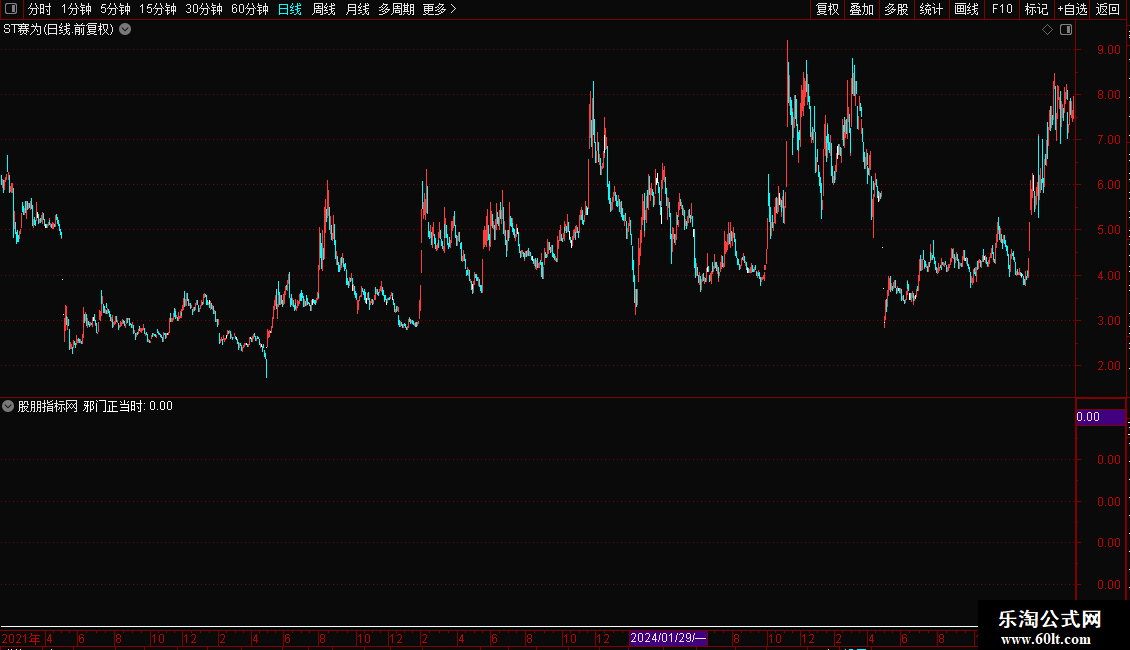Toggle the side panel icon near the price axis
This screenshot has width=1130, height=650.
1066,30
